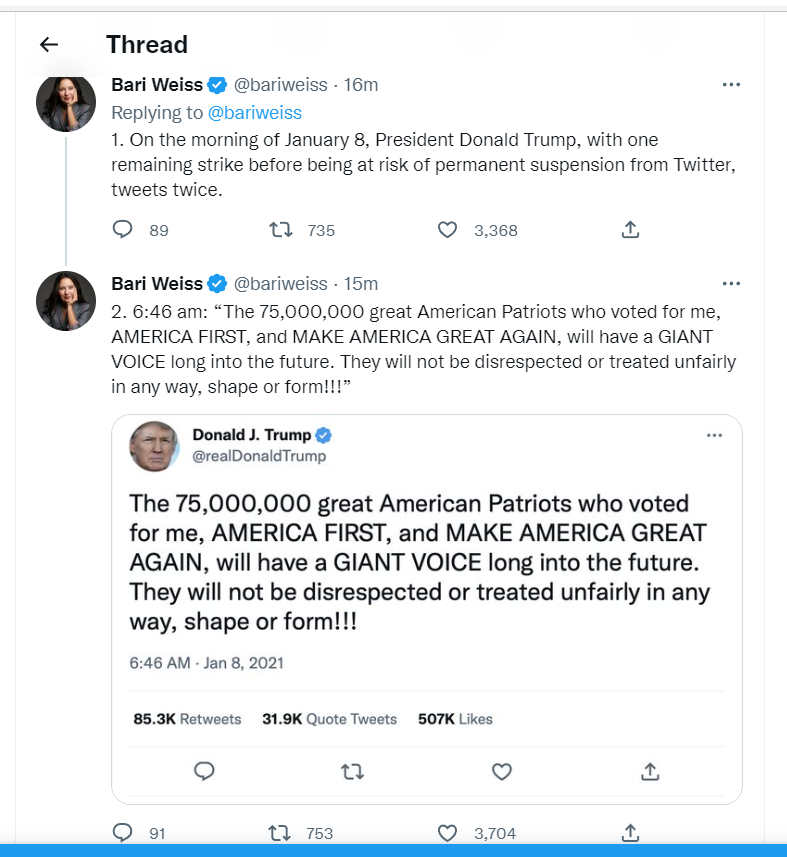Image resolution: width=787 pixels, height=857 pixels.
Task: Click heart icon inside embedded Trump tweet
Action: [x=502, y=771]
